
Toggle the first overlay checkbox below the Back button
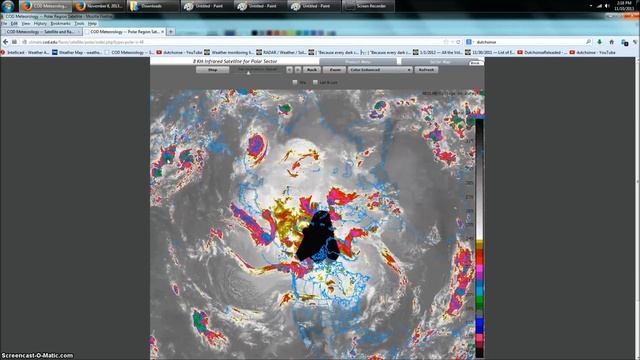pyautogui.click(x=295, y=82)
